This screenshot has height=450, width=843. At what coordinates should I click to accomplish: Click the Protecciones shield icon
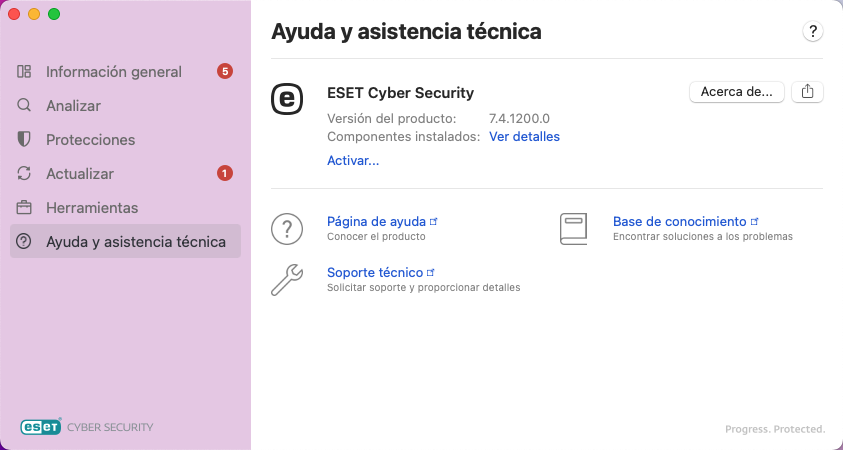click(25, 140)
